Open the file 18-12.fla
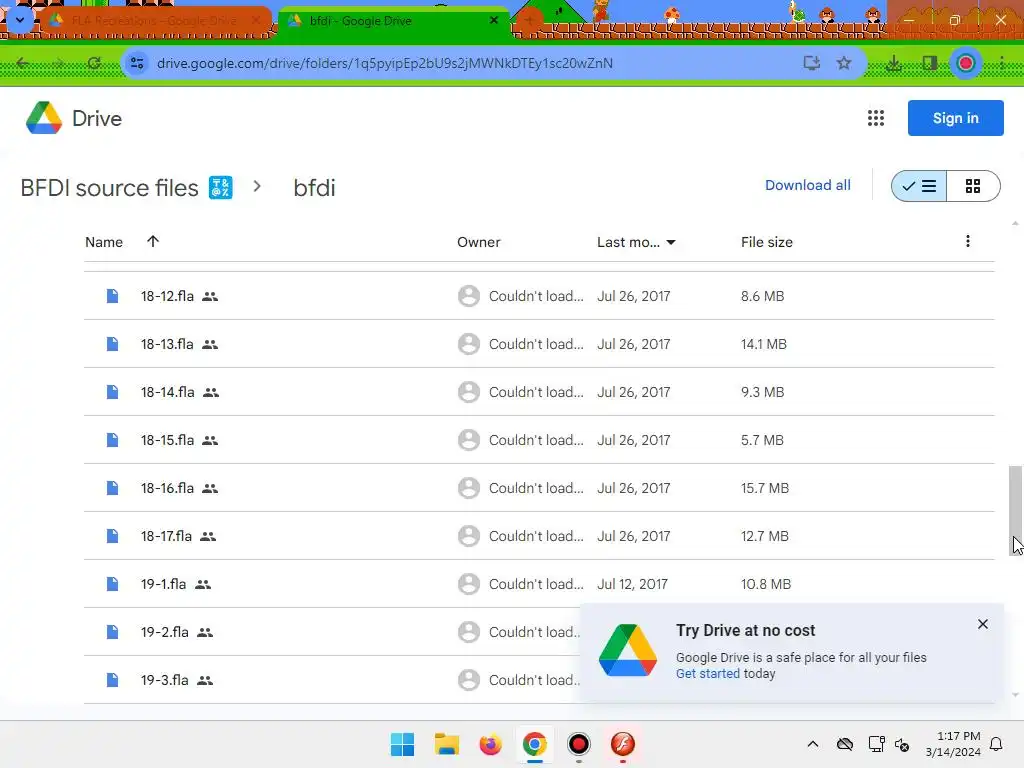The height and width of the screenshot is (768, 1024). coord(167,296)
